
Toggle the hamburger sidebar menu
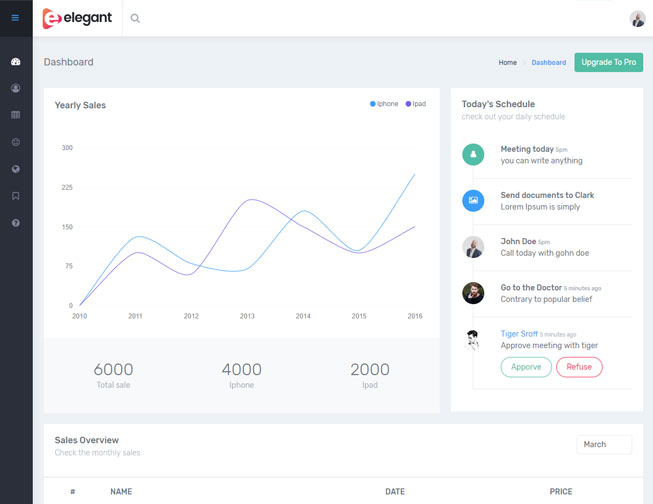pyautogui.click(x=15, y=18)
